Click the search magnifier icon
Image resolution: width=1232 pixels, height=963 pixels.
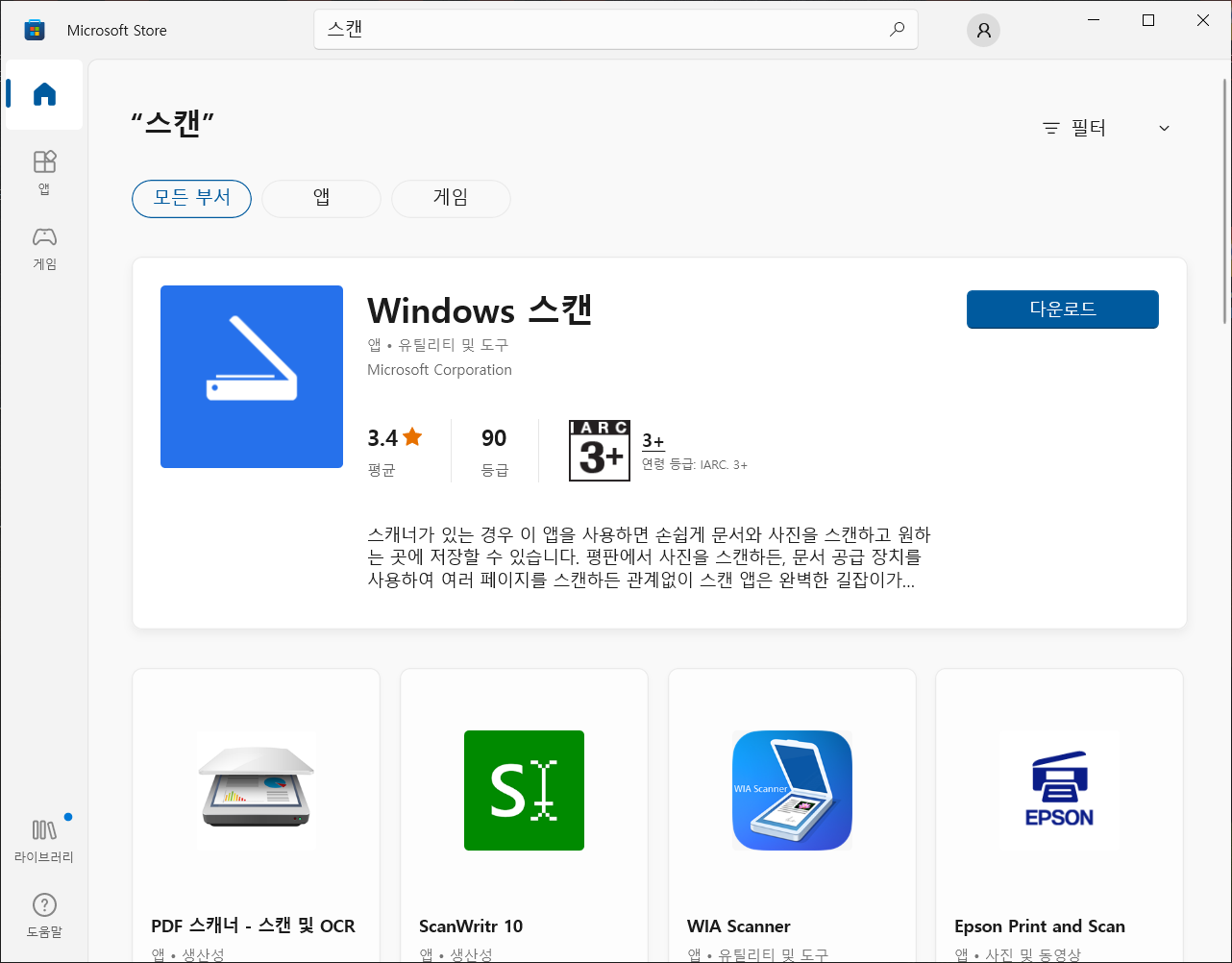point(897,30)
